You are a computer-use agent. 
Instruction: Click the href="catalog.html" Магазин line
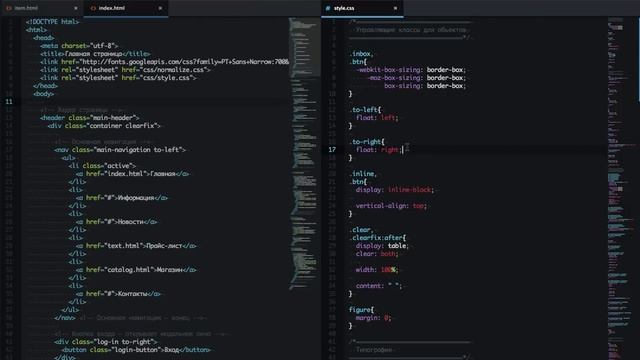pos(136,270)
